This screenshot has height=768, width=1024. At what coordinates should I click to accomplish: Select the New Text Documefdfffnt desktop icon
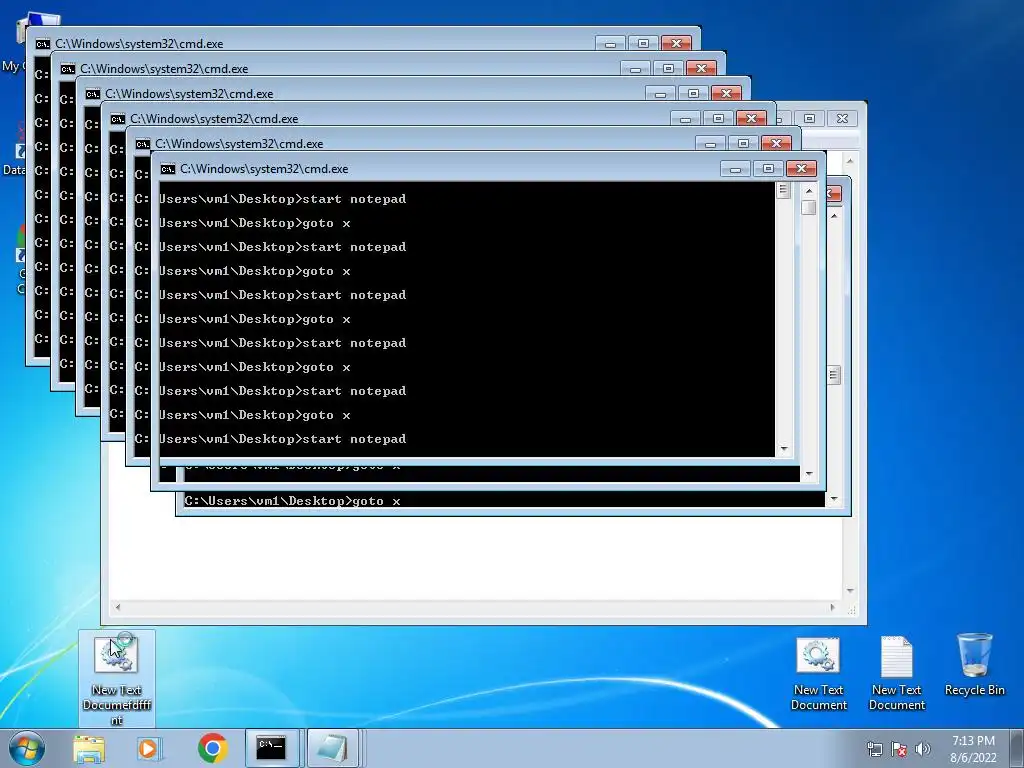117,679
